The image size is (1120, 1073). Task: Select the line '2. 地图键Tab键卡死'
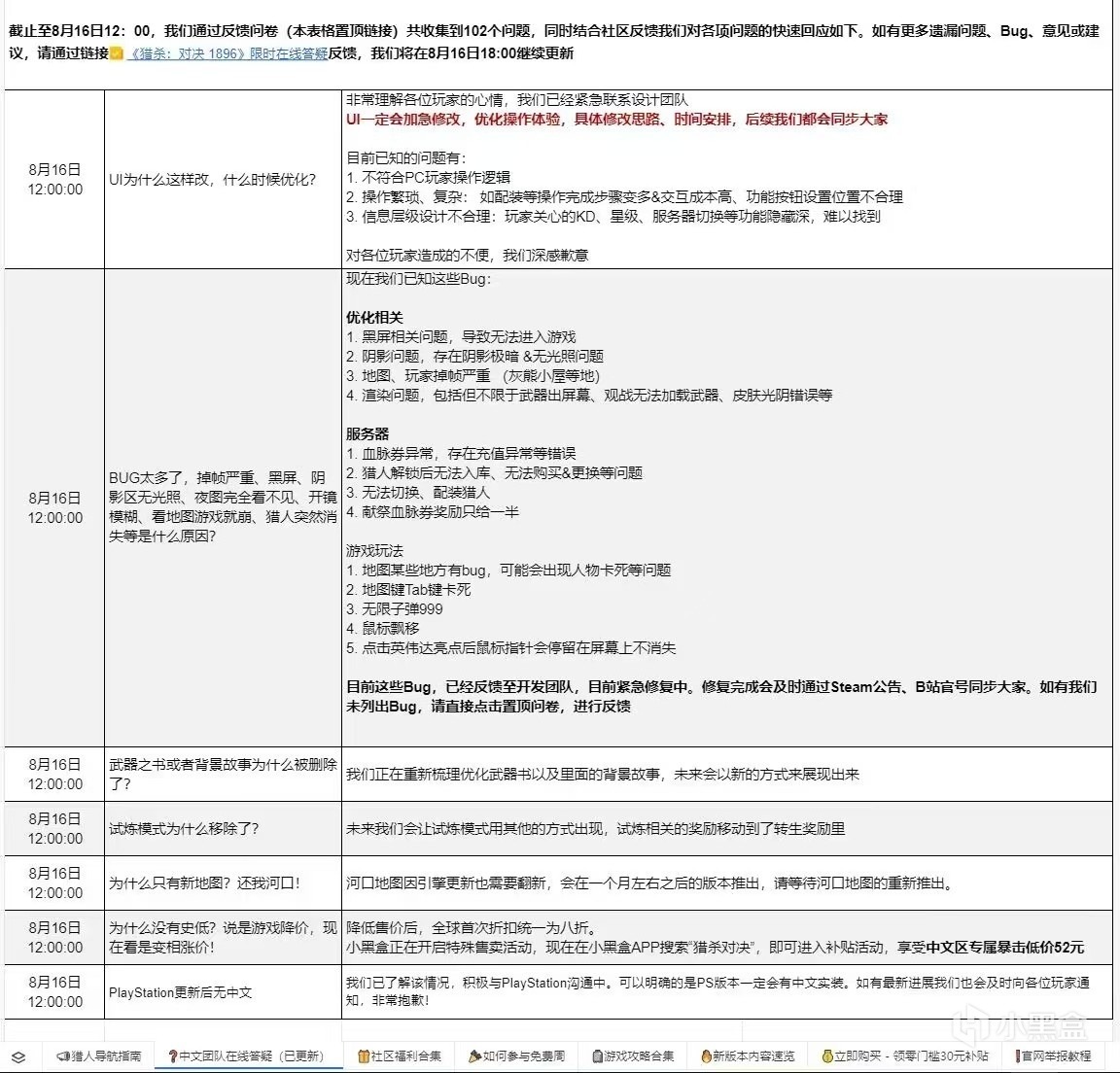[x=408, y=590]
